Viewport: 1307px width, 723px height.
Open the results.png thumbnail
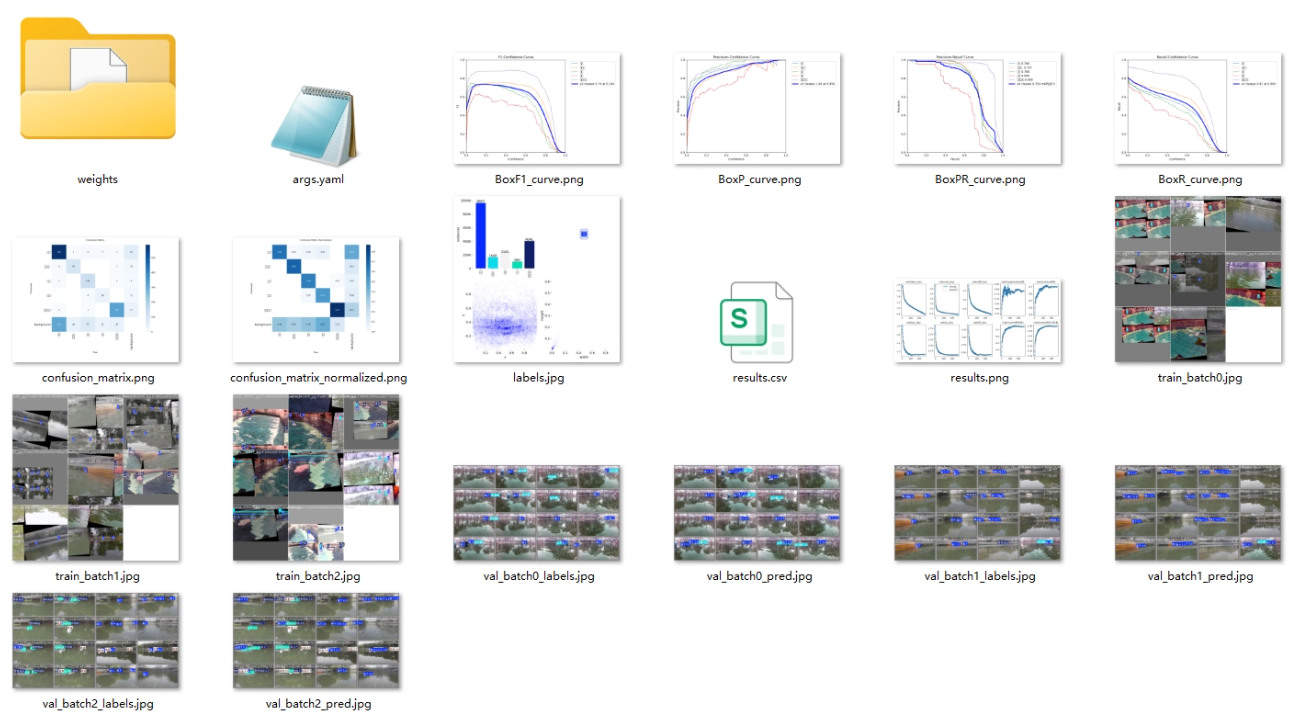click(x=978, y=320)
